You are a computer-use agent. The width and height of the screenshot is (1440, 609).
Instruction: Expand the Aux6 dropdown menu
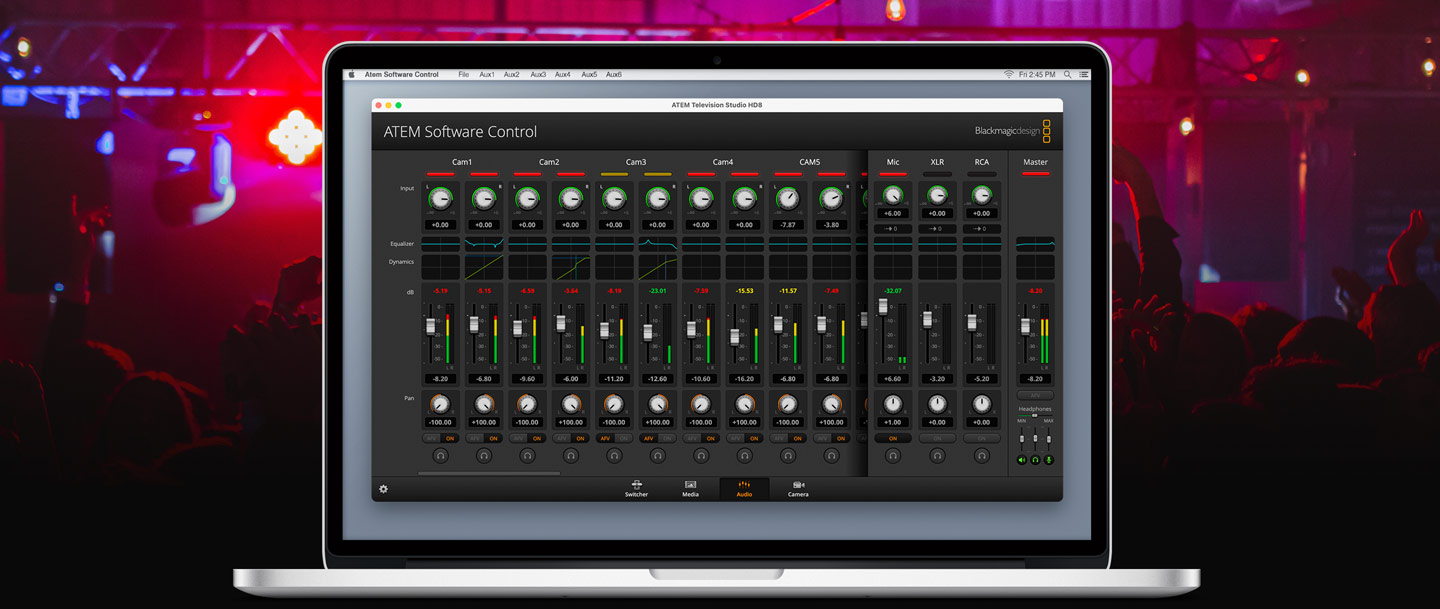tap(613, 75)
